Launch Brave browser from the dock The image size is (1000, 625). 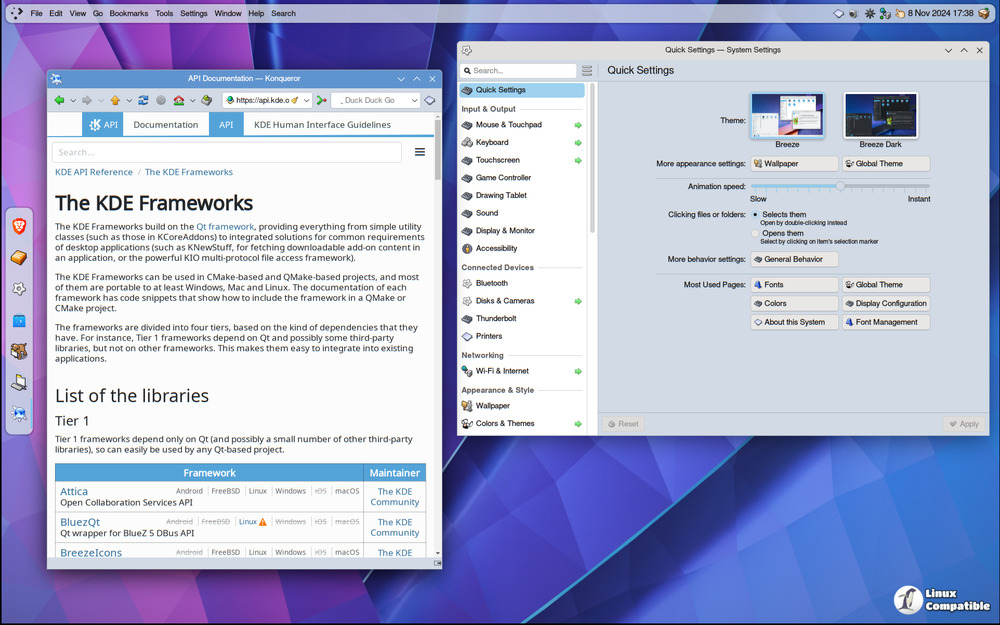tap(19, 227)
